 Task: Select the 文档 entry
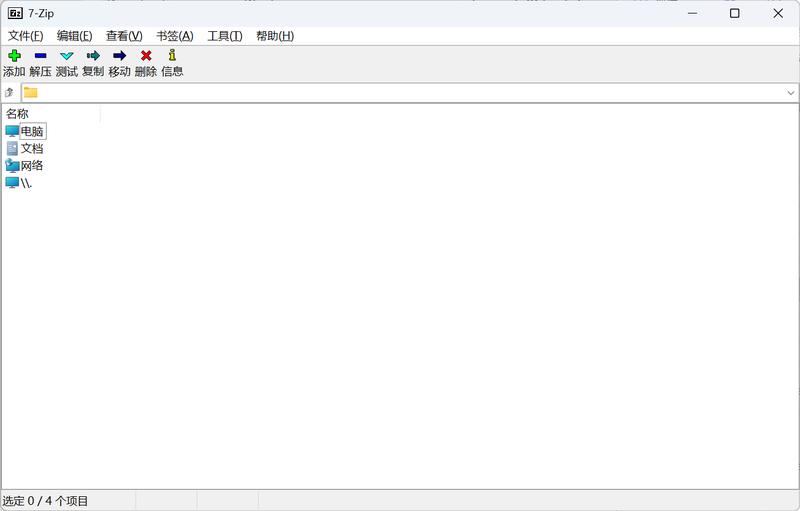32,148
